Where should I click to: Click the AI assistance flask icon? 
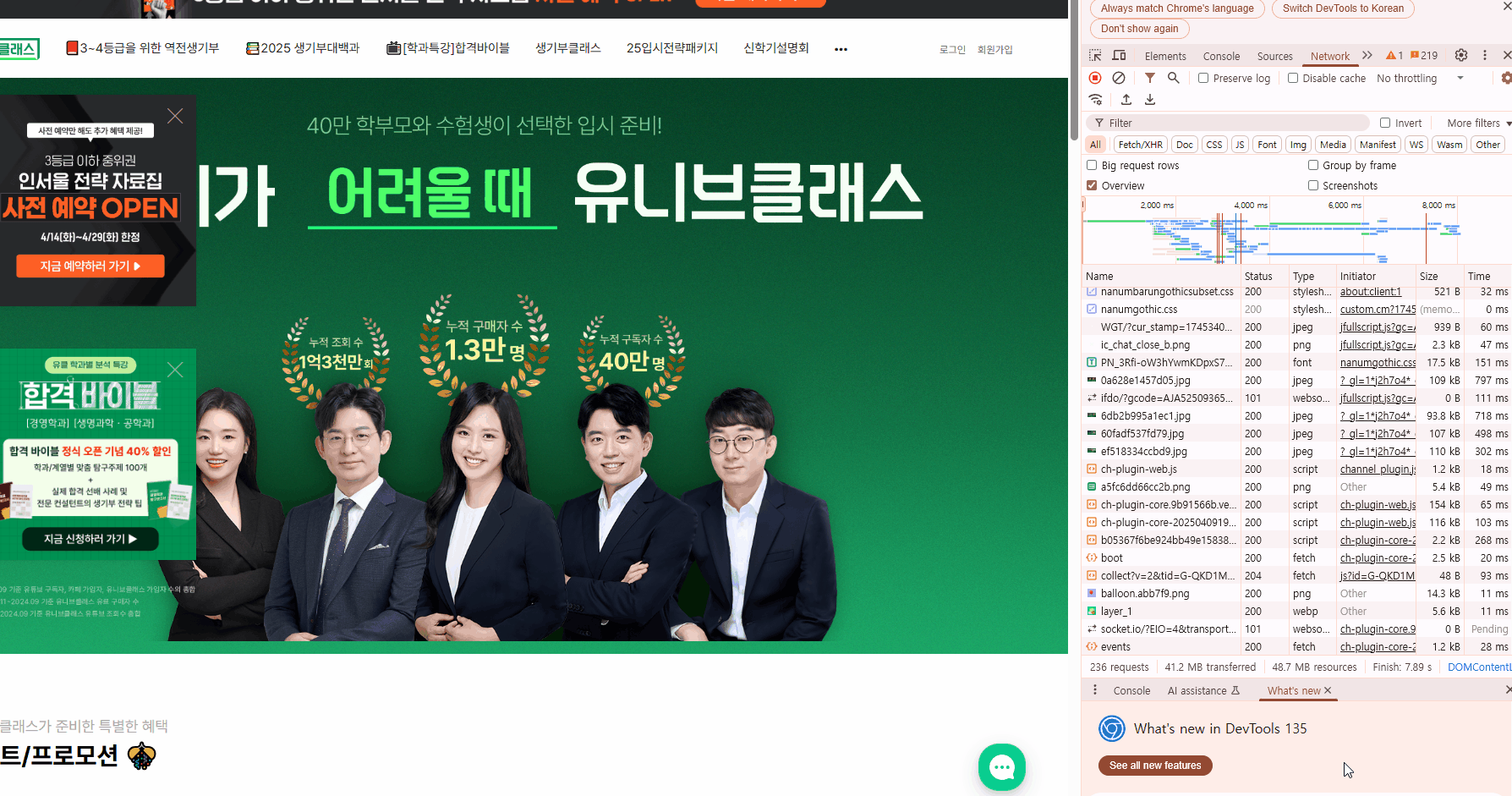pos(1235,691)
